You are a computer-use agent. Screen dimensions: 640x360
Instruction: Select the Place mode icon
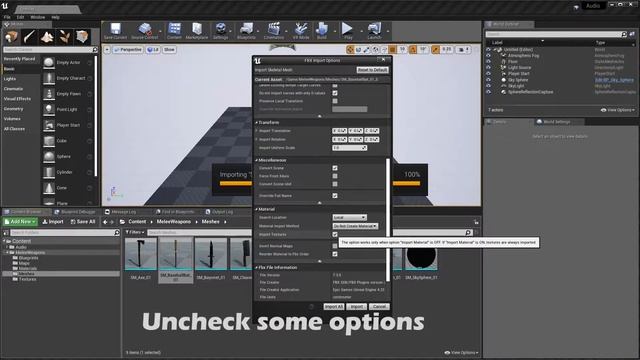(11, 37)
